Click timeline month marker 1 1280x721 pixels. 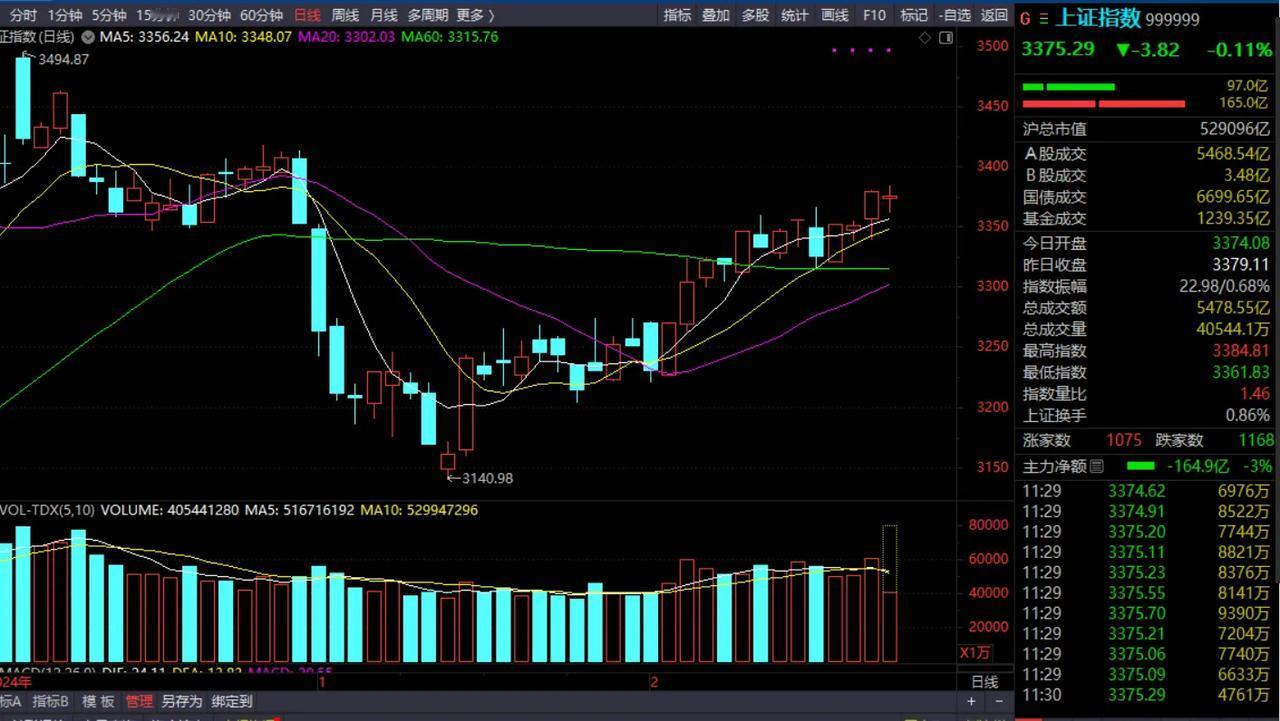[x=322, y=682]
